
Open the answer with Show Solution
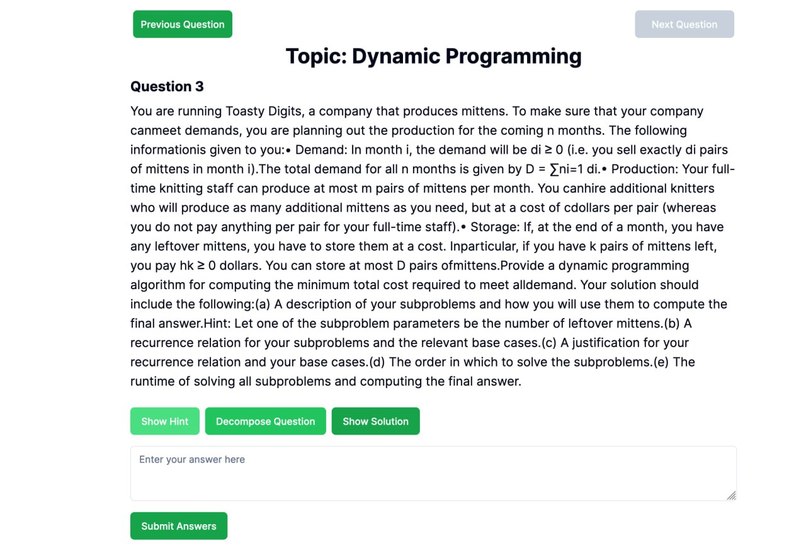click(376, 421)
